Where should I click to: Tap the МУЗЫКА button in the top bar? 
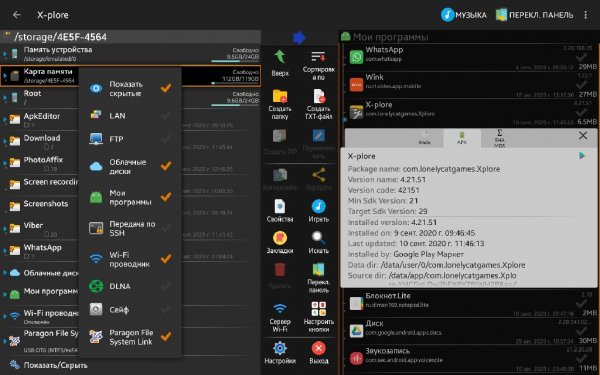pyautogui.click(x=464, y=15)
